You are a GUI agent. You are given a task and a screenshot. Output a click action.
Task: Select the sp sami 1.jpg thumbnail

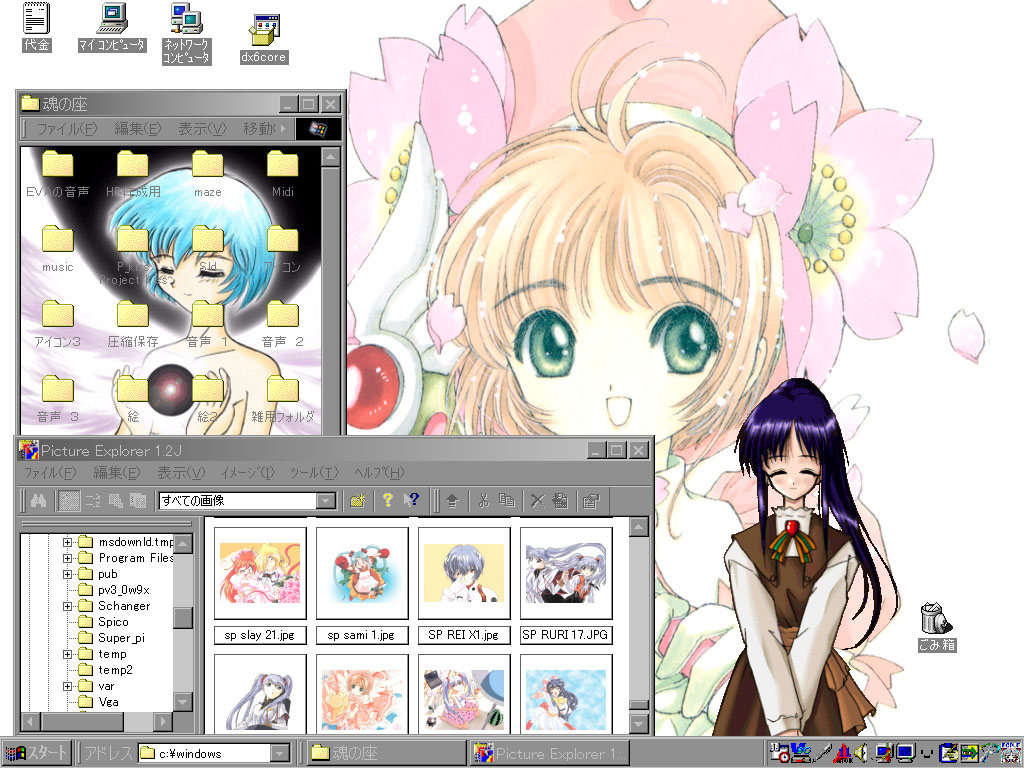pyautogui.click(x=362, y=573)
